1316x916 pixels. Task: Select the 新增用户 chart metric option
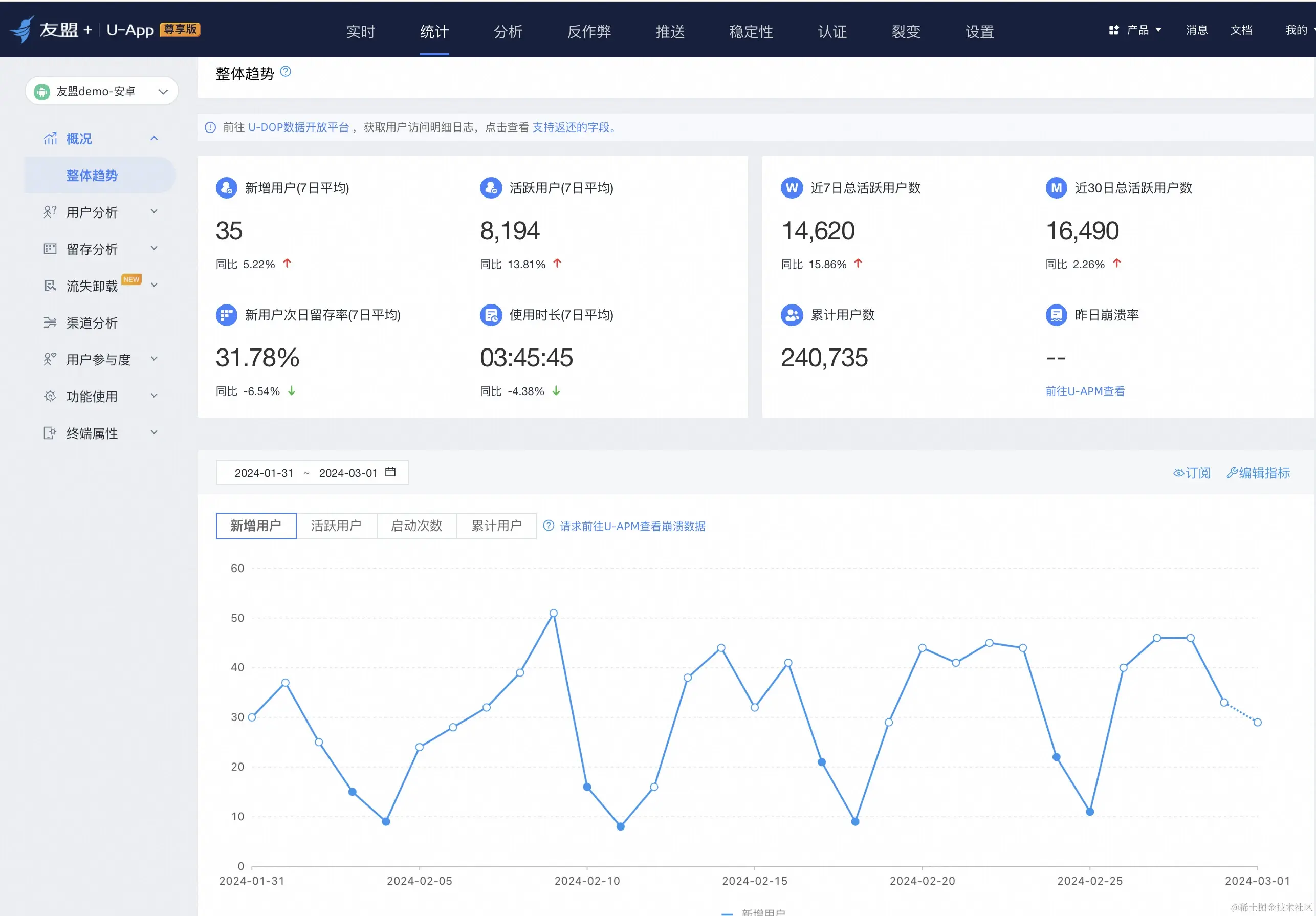tap(256, 526)
